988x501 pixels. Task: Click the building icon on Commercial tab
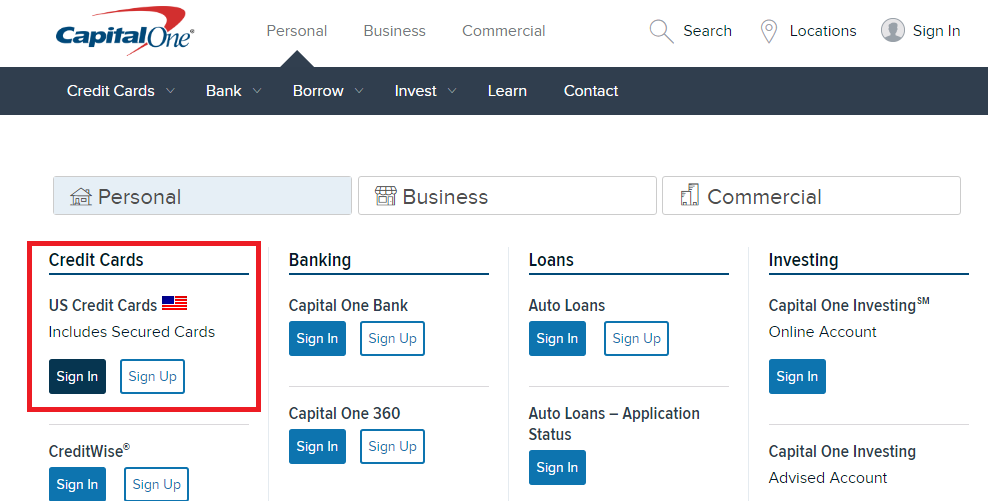tap(690, 195)
